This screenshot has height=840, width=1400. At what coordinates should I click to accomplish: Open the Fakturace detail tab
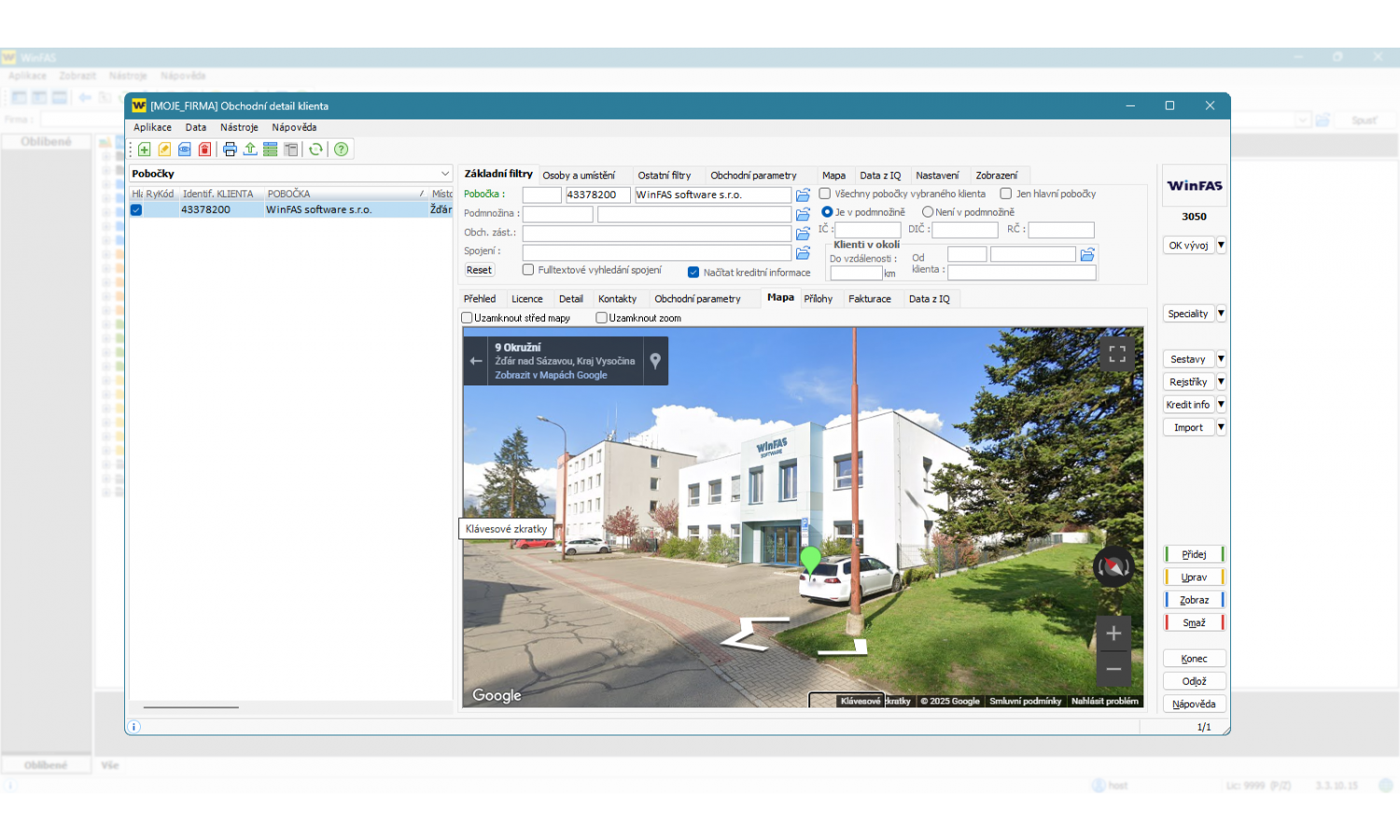click(x=870, y=300)
